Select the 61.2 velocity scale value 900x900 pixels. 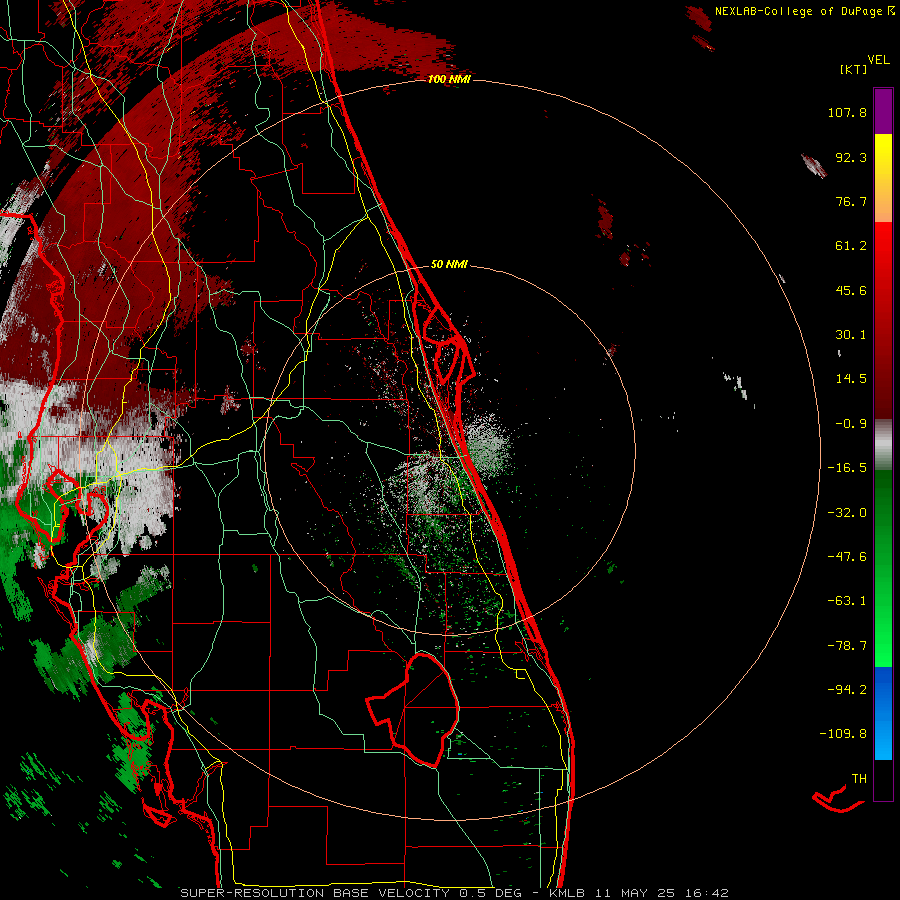click(x=851, y=246)
